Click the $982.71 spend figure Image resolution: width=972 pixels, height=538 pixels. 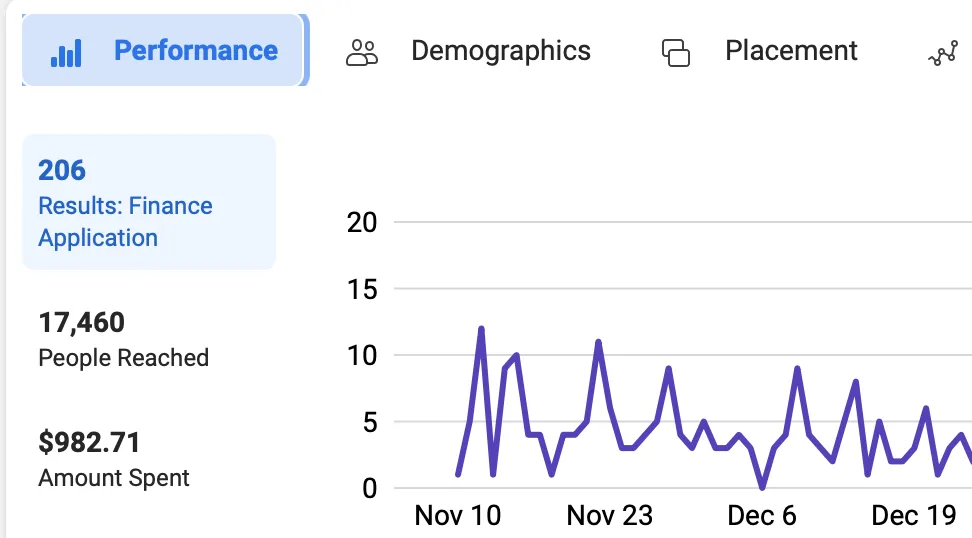[x=89, y=443]
